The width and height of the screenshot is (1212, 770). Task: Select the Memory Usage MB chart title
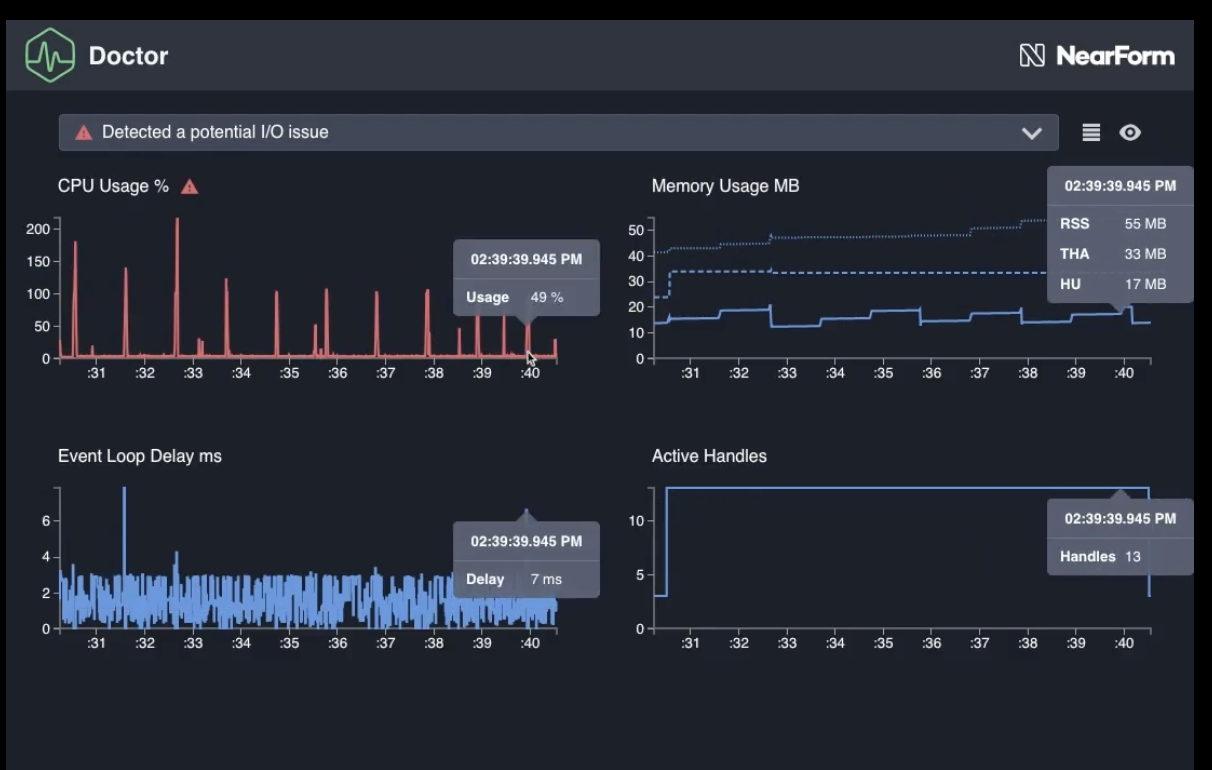click(x=725, y=186)
